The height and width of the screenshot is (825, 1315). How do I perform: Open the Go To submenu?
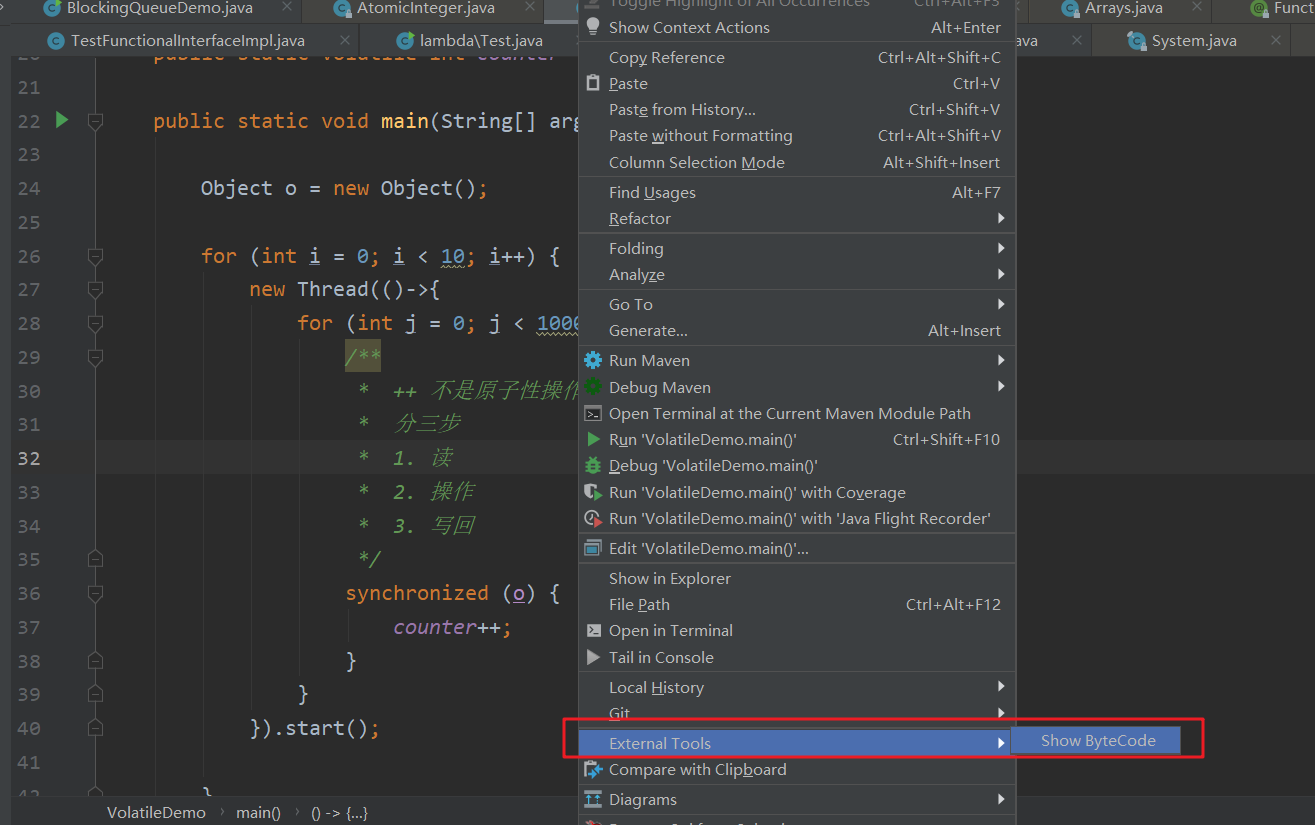point(797,304)
